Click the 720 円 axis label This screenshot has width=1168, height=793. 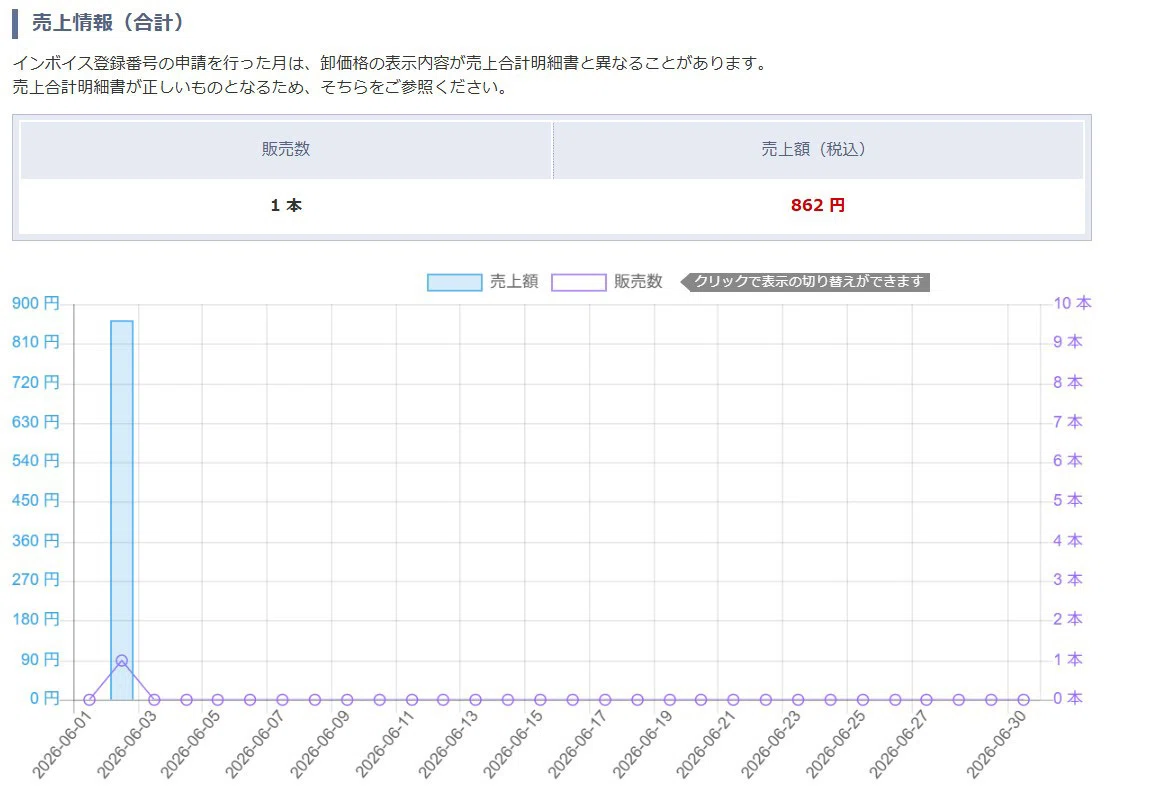[36, 382]
